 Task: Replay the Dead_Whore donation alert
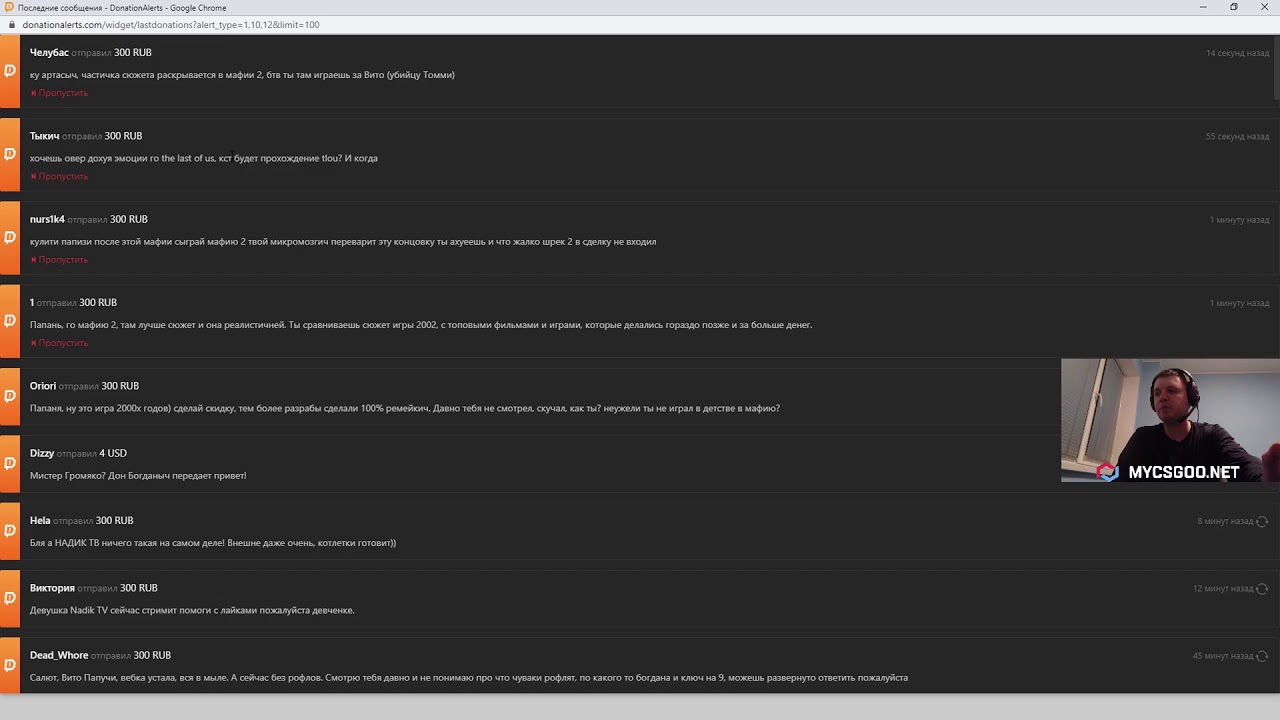1262,656
